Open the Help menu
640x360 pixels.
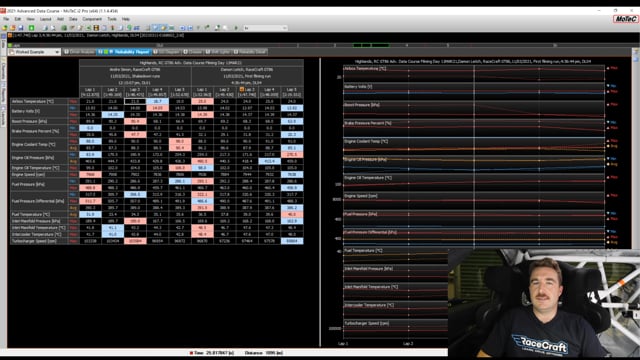pos(126,19)
